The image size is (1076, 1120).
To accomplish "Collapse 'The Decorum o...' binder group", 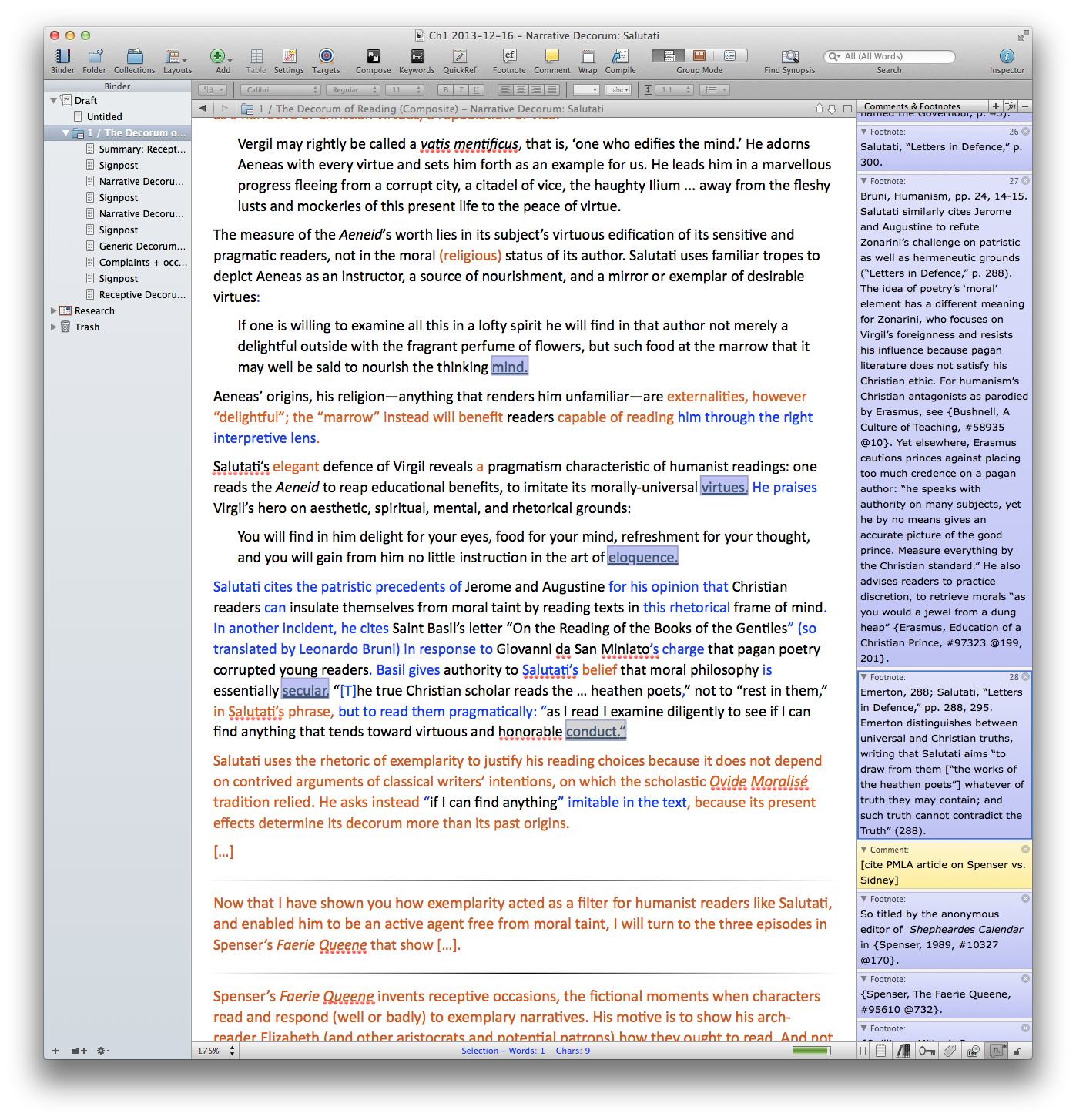I will point(65,133).
